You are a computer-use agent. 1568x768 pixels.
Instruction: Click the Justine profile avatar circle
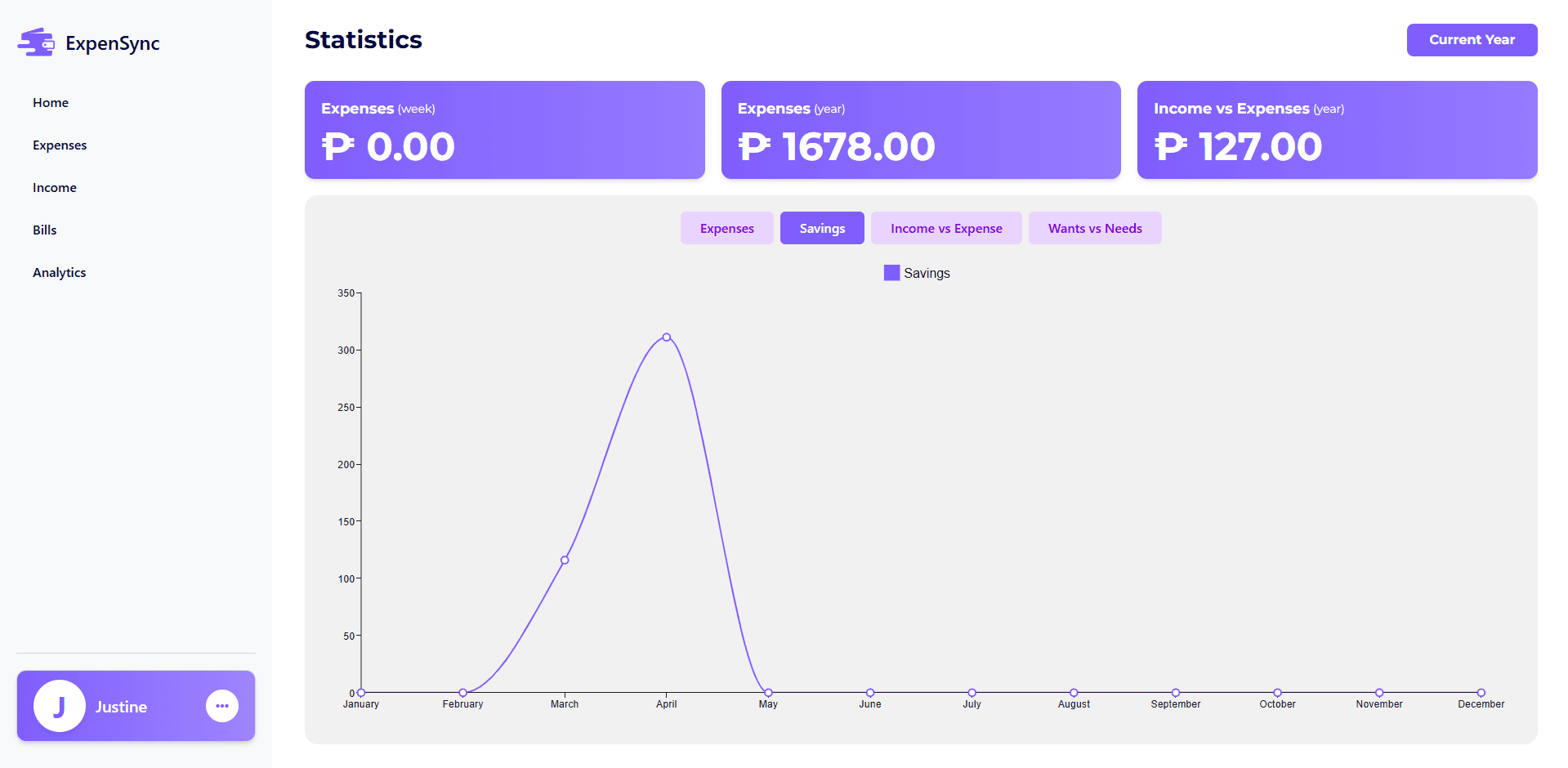click(60, 706)
